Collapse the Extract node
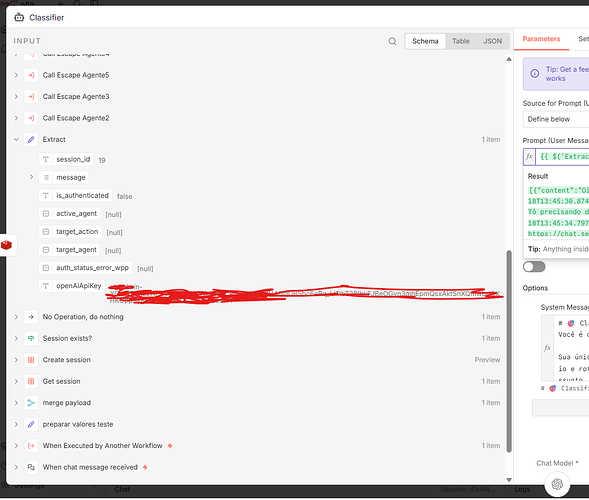 [16, 139]
